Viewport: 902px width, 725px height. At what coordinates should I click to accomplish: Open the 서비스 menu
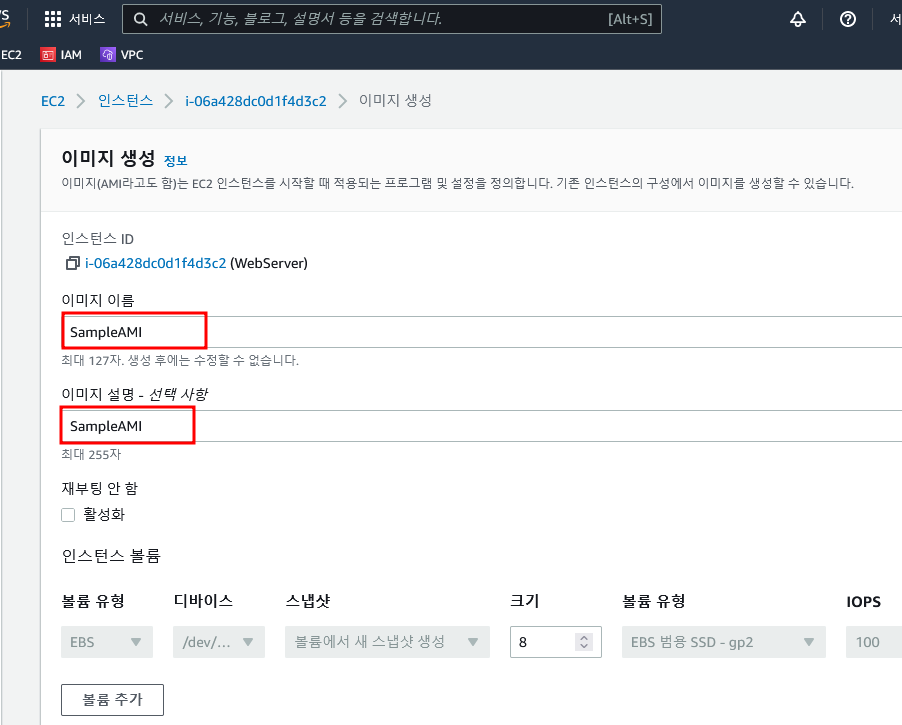(75, 19)
